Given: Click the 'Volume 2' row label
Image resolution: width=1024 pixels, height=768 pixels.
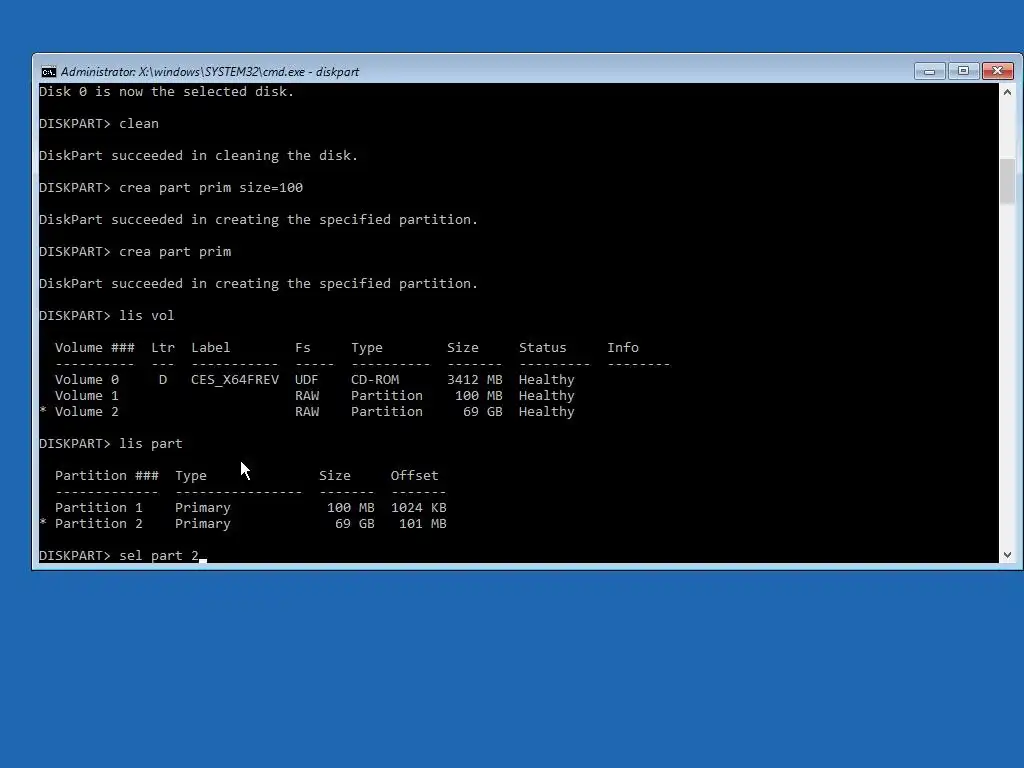Looking at the screenshot, I should coord(87,411).
